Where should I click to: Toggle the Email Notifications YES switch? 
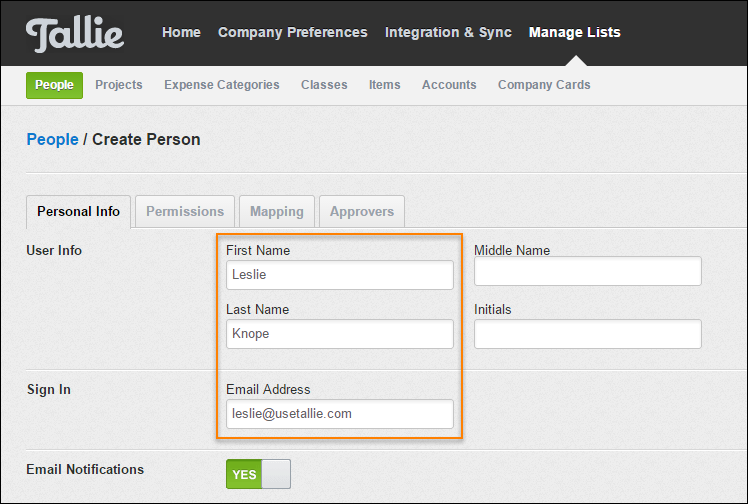click(258, 474)
